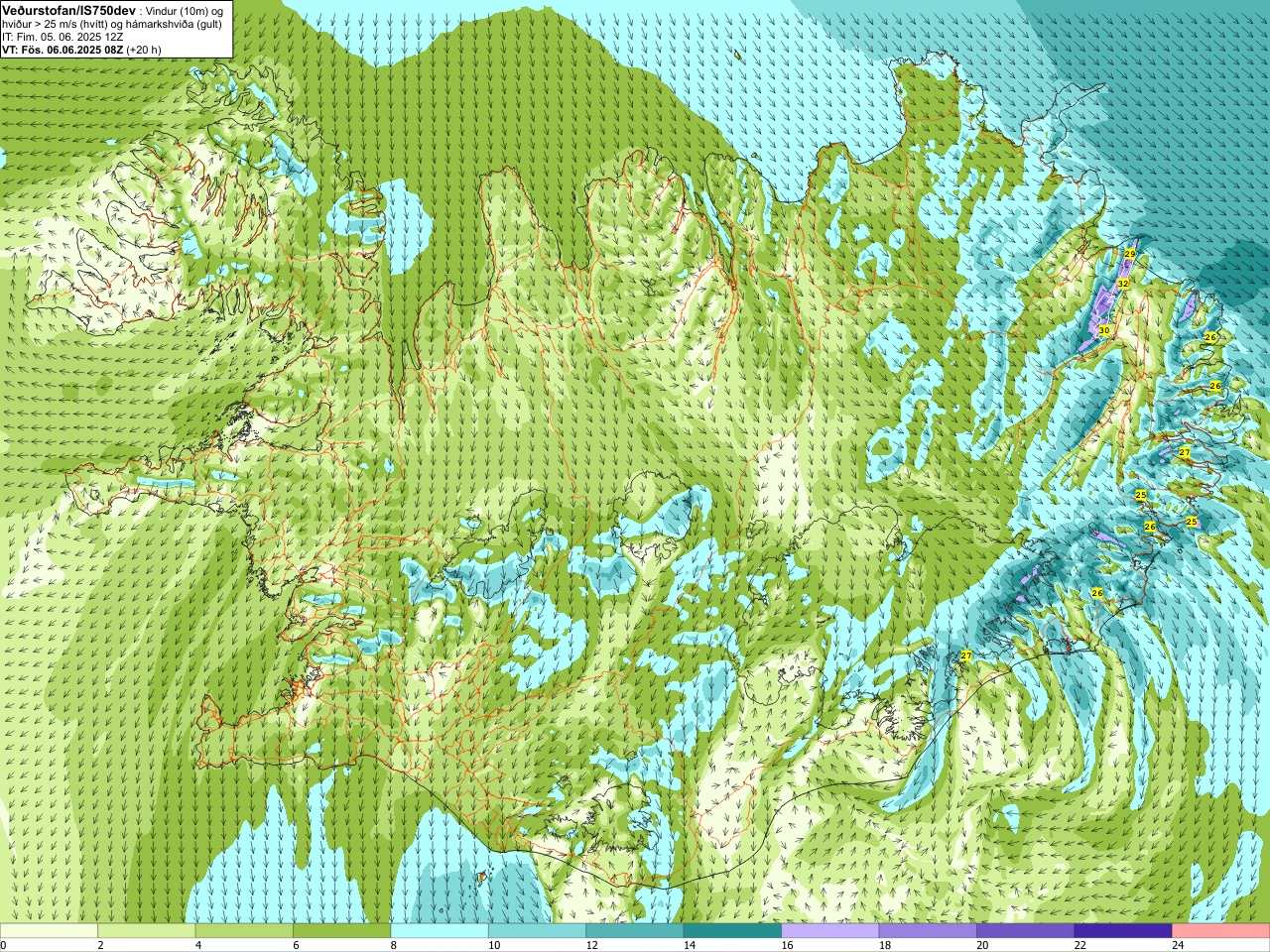Click the '(+20 h)' forecast offset text

pyautogui.click(x=144, y=50)
